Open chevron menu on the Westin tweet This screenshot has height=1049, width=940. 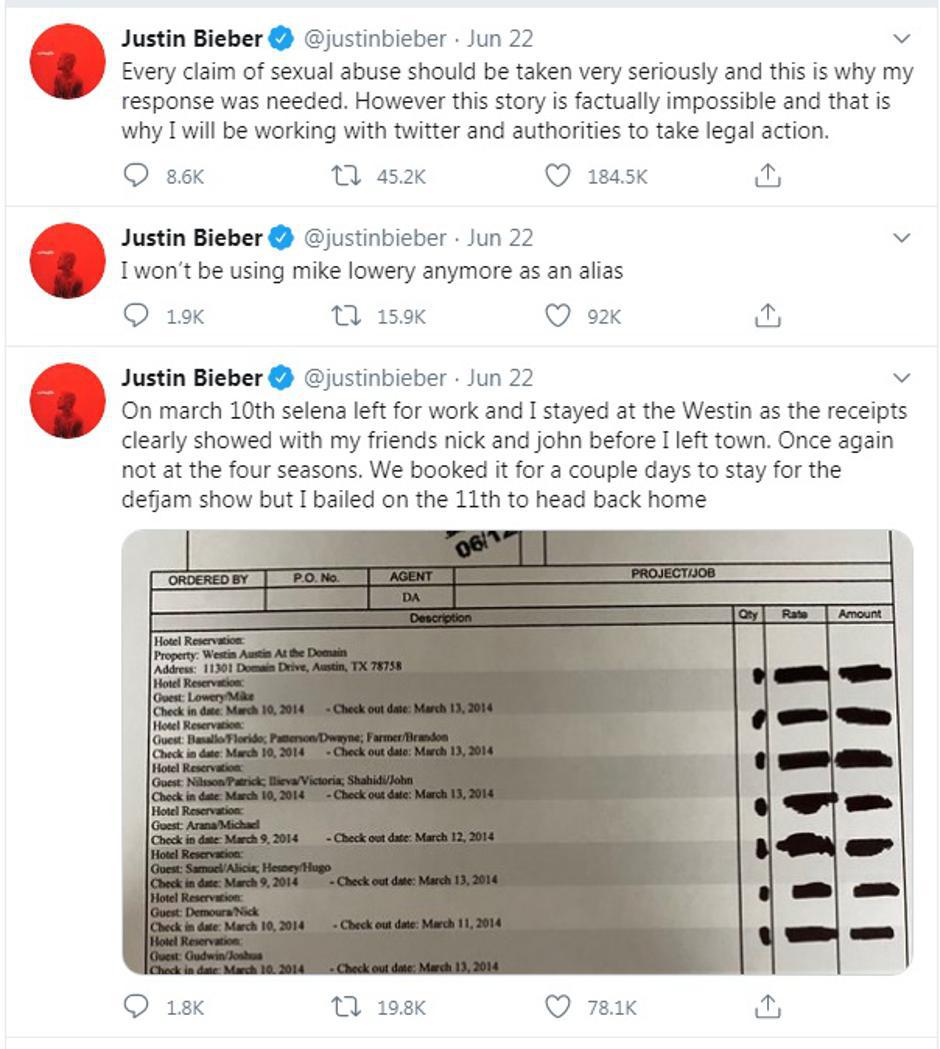coord(901,379)
